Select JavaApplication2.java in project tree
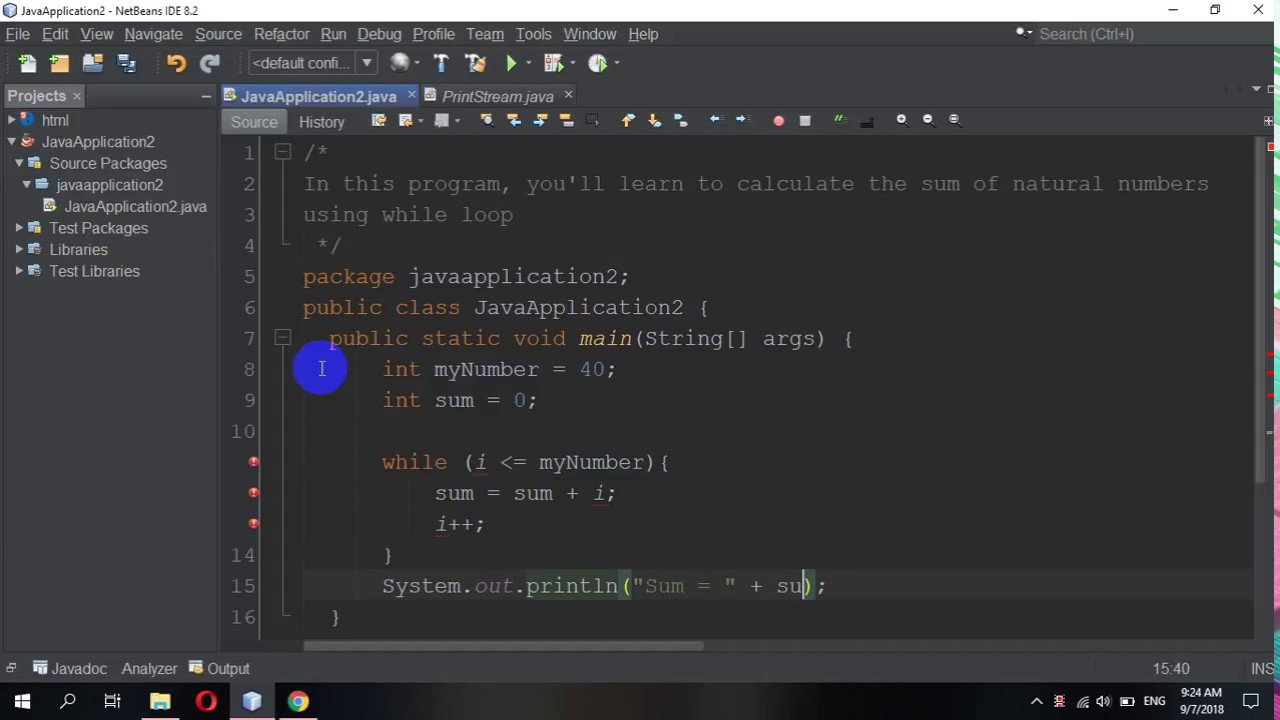The height and width of the screenshot is (720, 1280). click(x=135, y=207)
